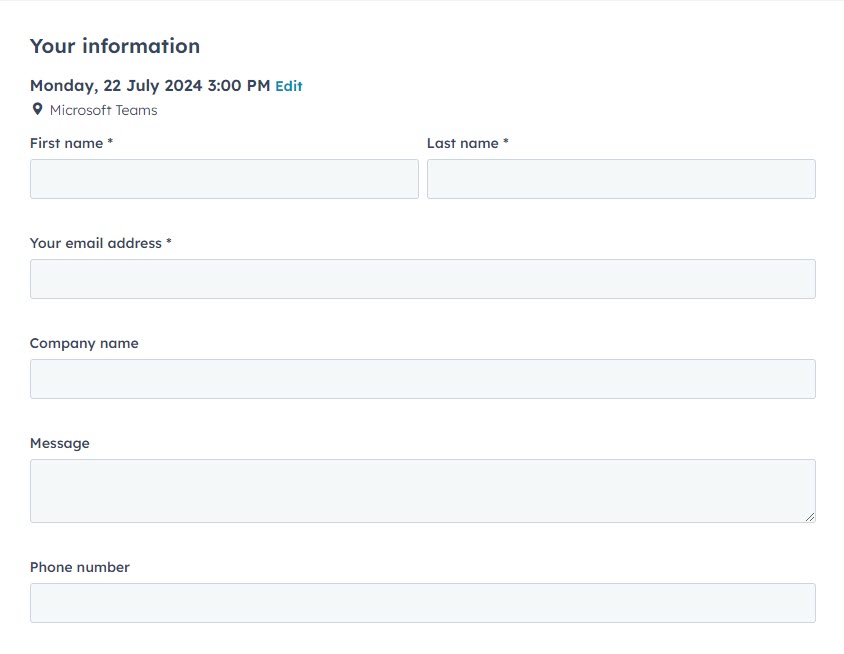
Task: Focus the First name input field
Action: [x=224, y=179]
